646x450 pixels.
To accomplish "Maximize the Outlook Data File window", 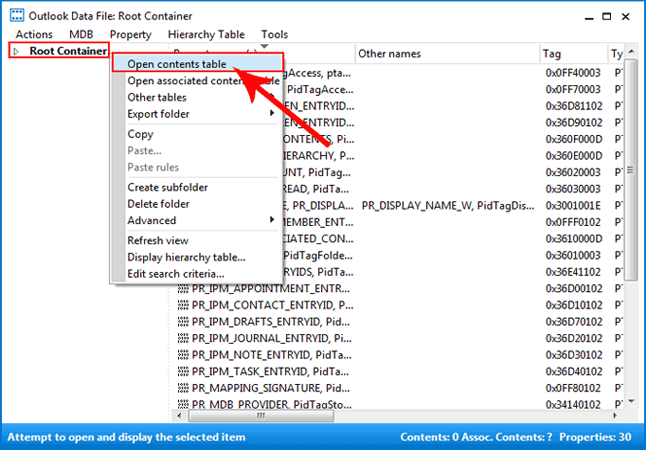I will point(606,16).
